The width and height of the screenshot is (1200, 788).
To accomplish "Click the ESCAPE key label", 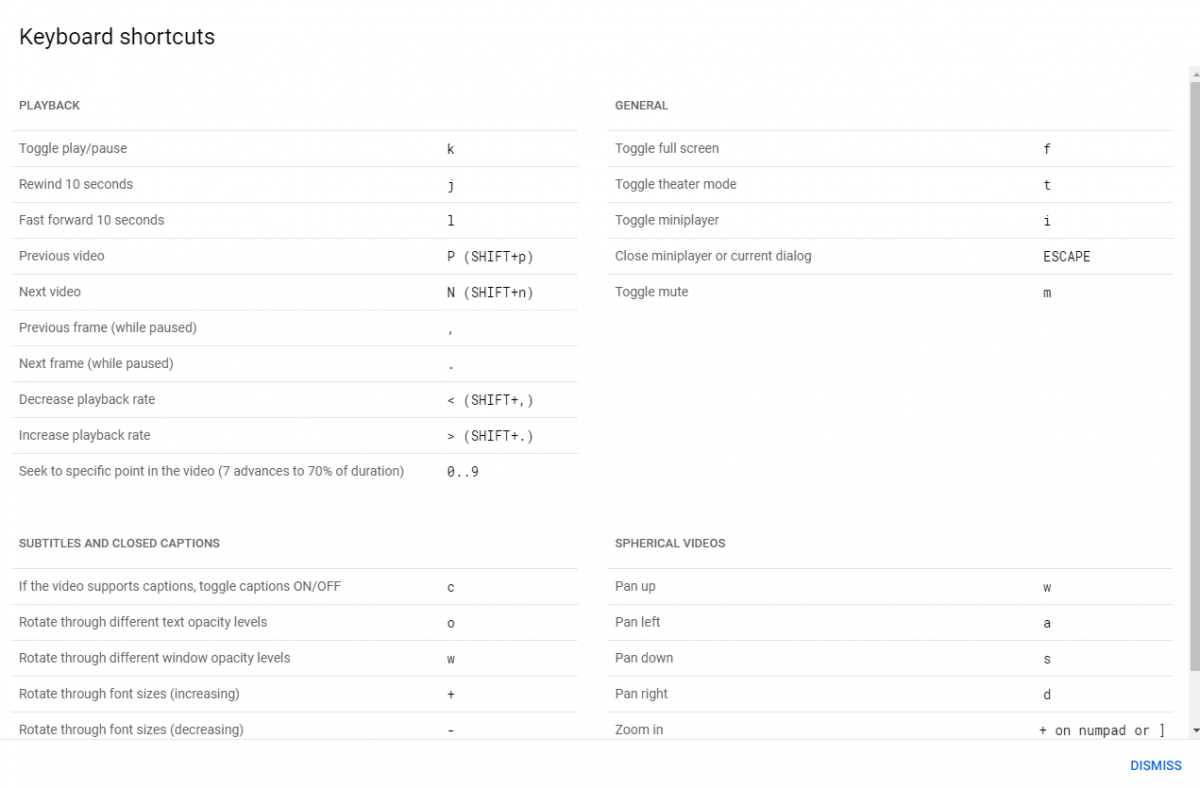I will pos(1066,256).
